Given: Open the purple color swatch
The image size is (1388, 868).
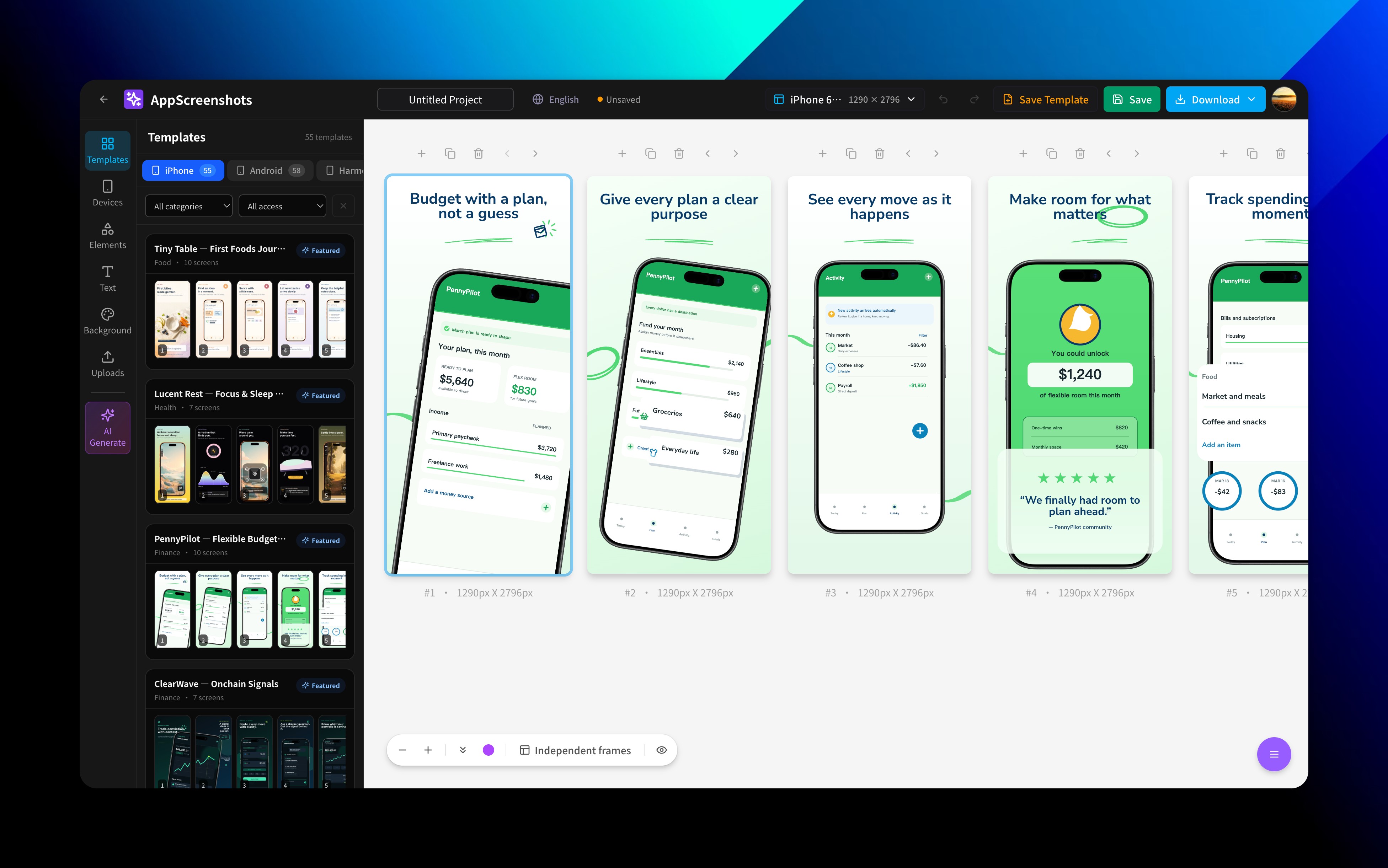Looking at the screenshot, I should click(x=489, y=750).
